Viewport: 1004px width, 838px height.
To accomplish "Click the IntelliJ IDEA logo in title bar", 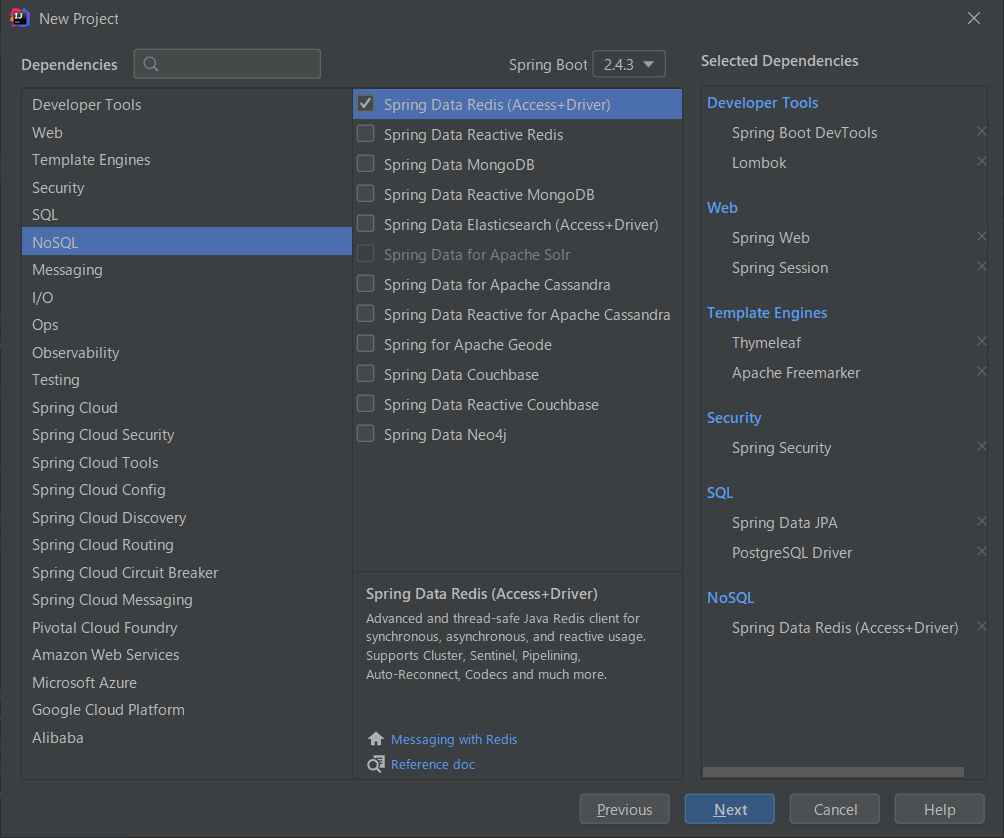I will click(20, 18).
